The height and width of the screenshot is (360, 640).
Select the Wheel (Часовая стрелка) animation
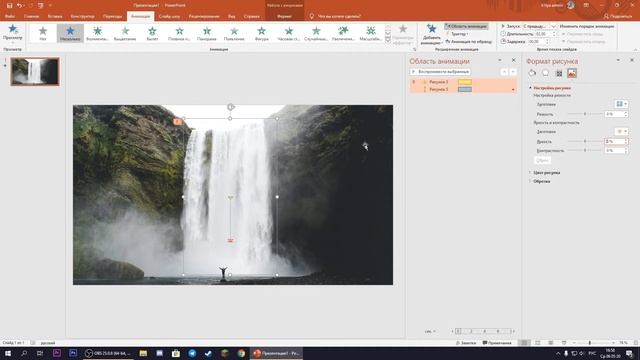click(x=289, y=33)
